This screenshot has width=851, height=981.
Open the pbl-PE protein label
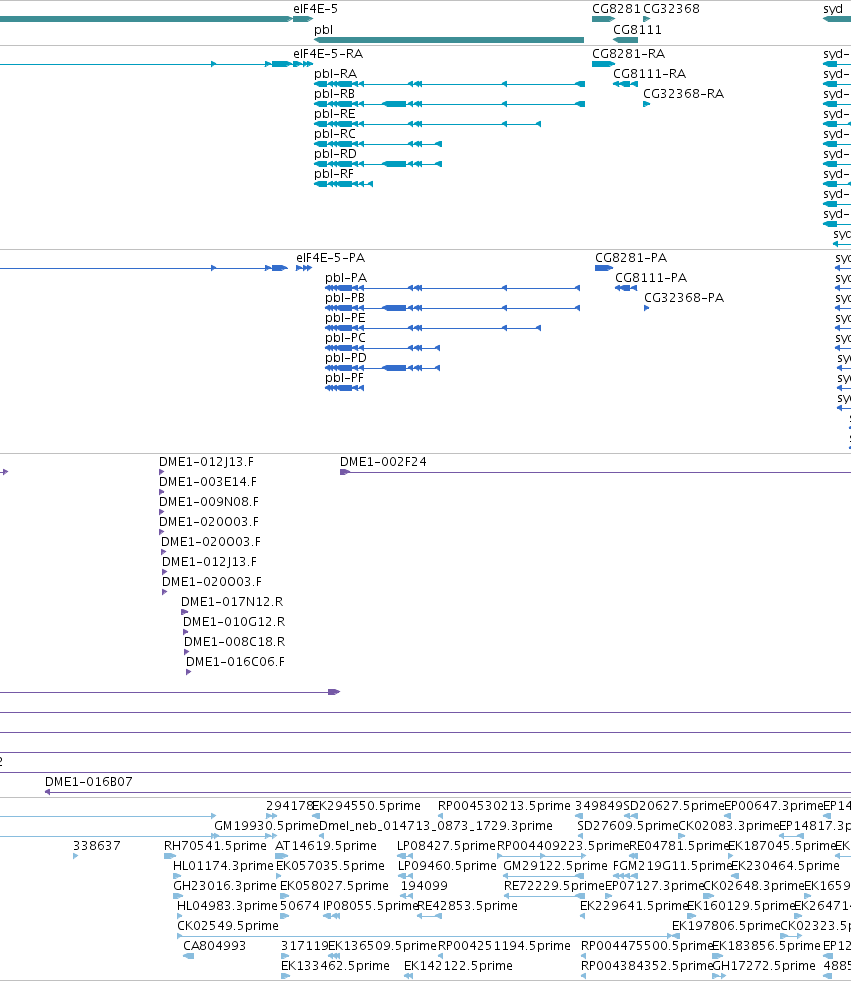[x=345, y=318]
